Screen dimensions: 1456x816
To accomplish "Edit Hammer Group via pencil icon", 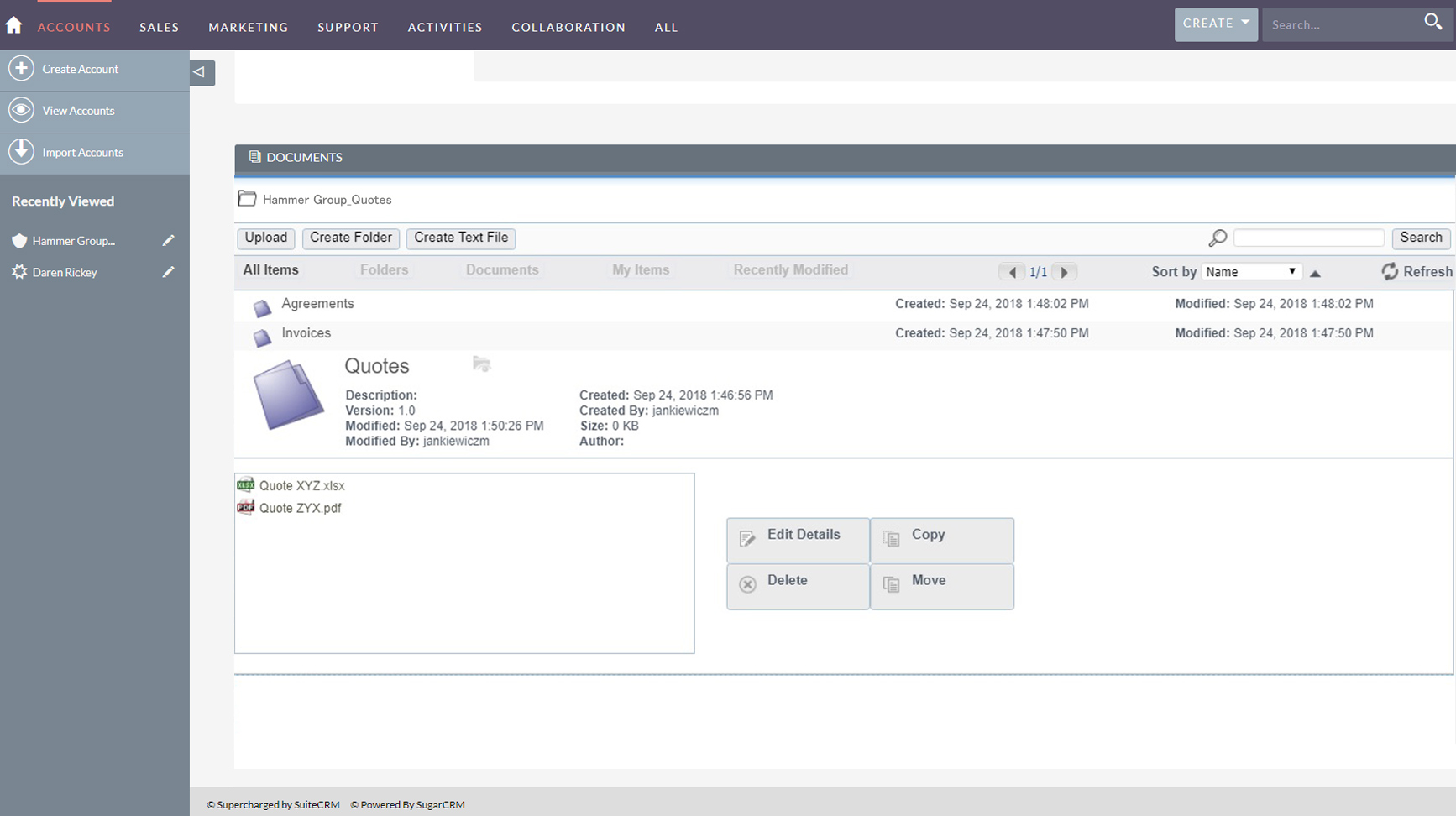I will pos(168,241).
